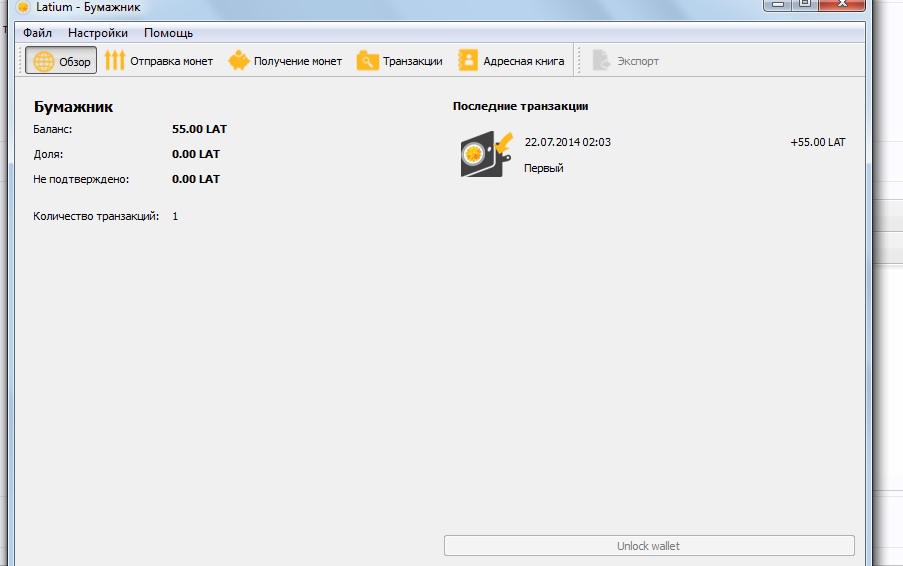Click the Первый transaction label

tap(544, 168)
